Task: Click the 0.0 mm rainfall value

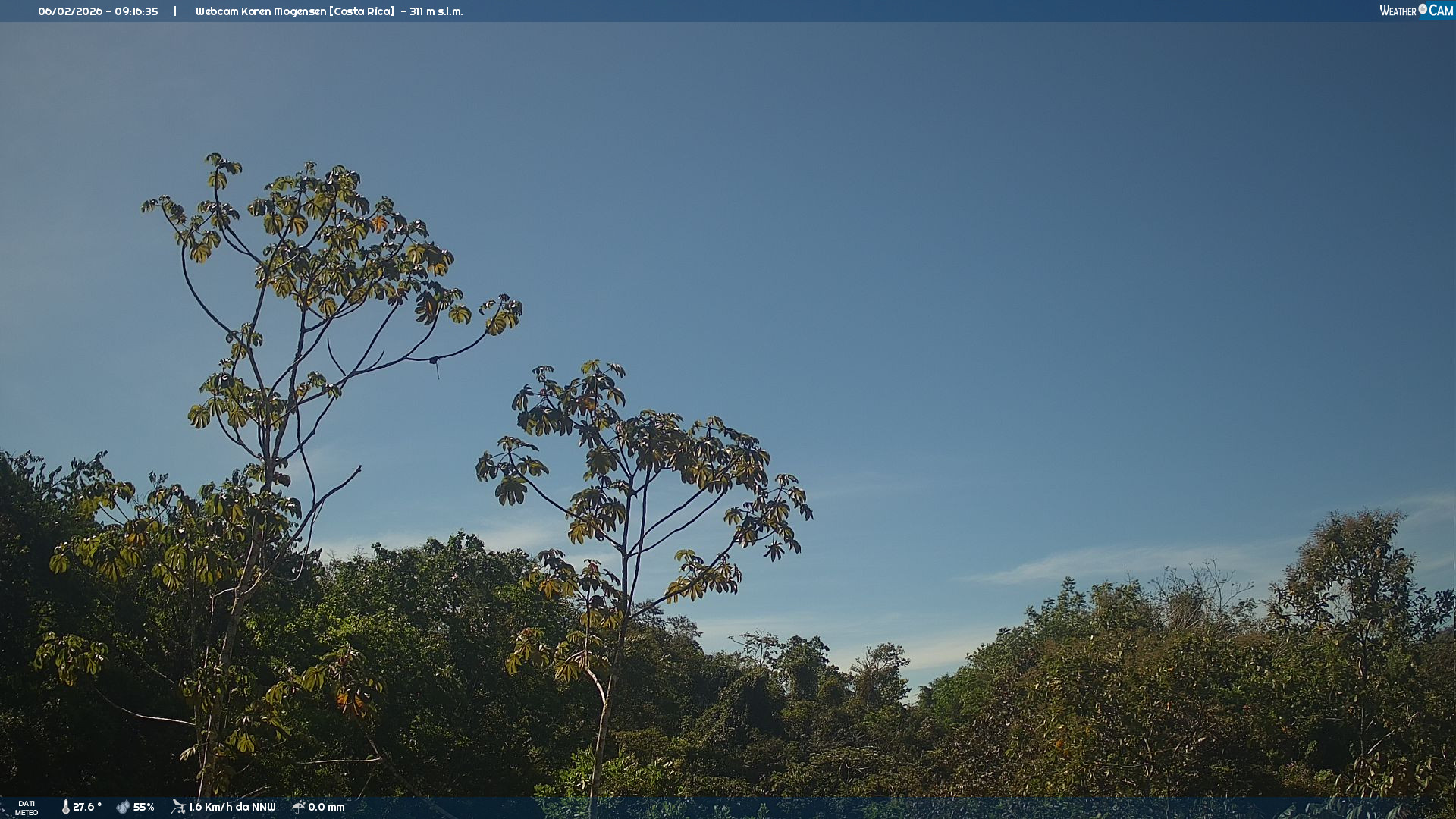Action: click(326, 807)
